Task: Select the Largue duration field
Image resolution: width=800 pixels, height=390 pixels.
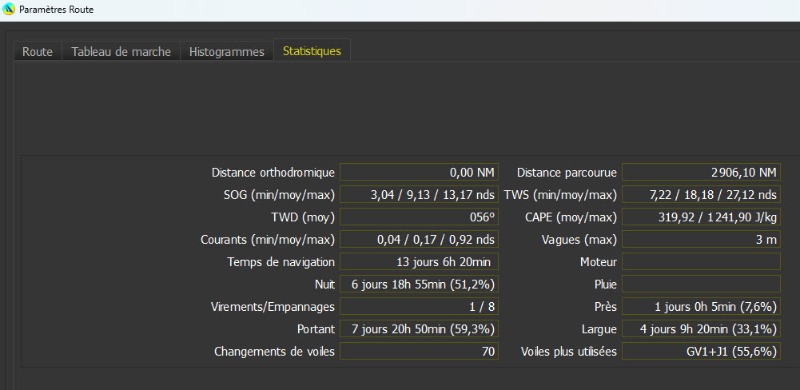Action: point(701,329)
